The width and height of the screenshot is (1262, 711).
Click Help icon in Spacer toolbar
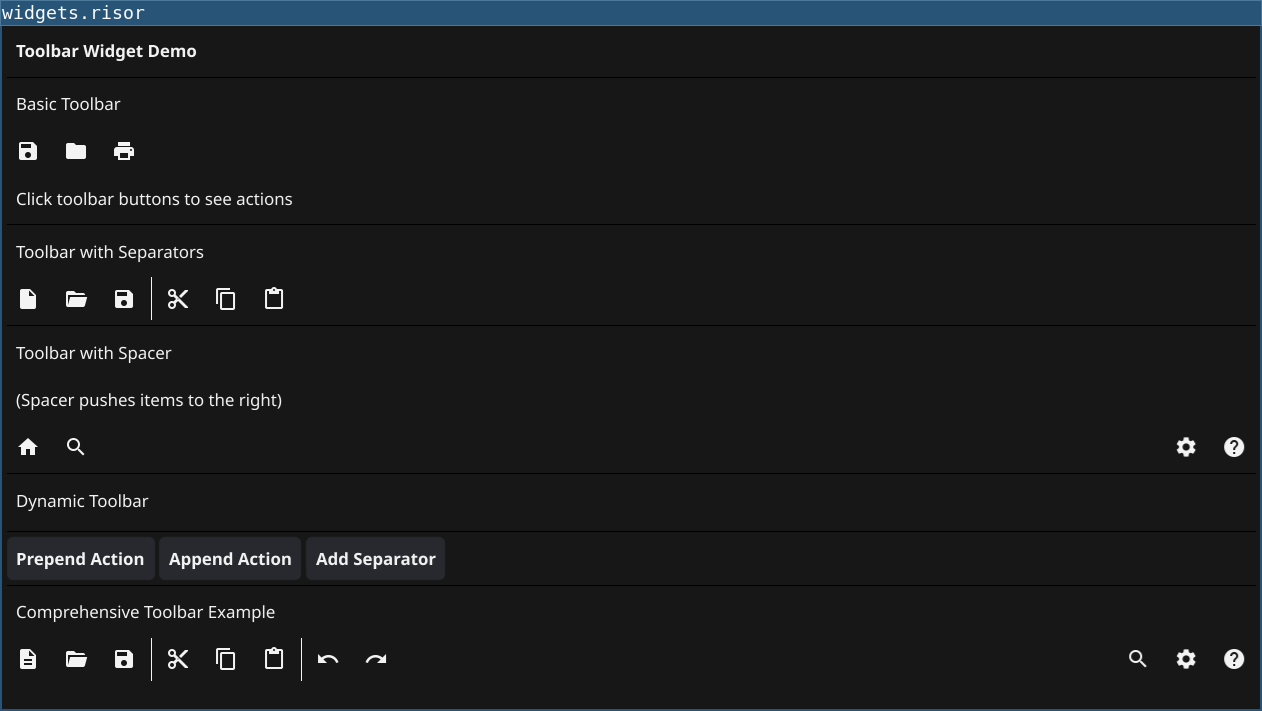pos(1234,447)
